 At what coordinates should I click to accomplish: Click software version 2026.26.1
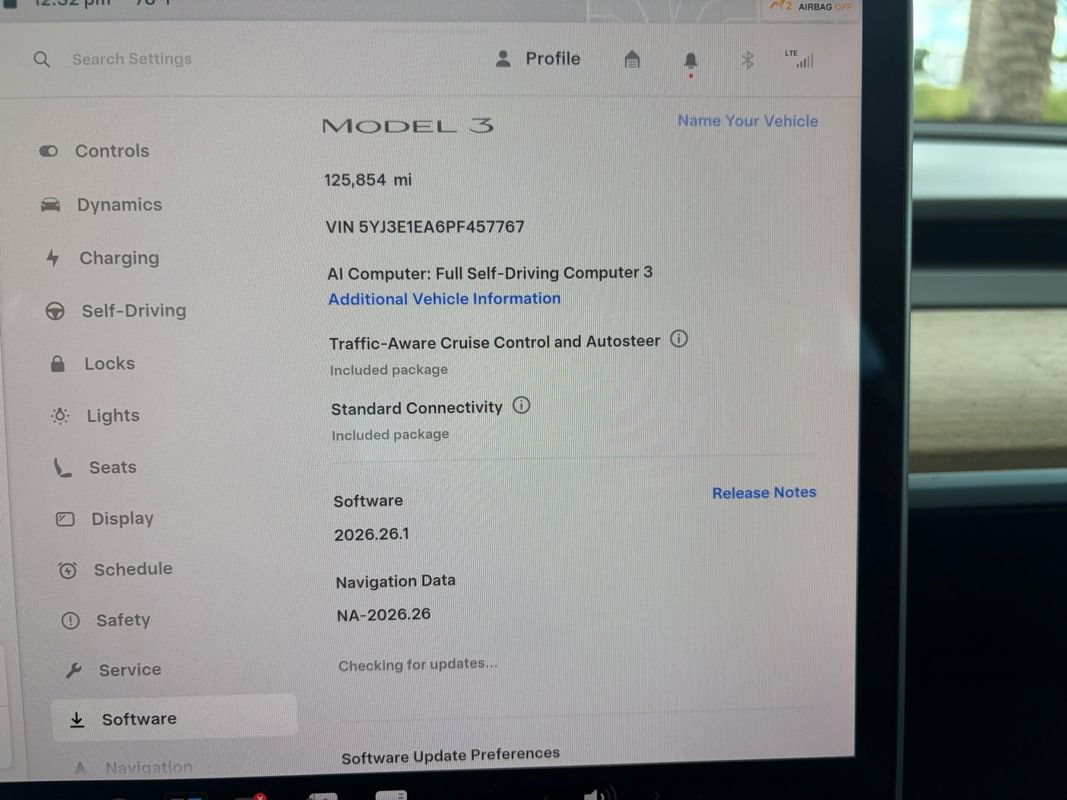pos(372,534)
